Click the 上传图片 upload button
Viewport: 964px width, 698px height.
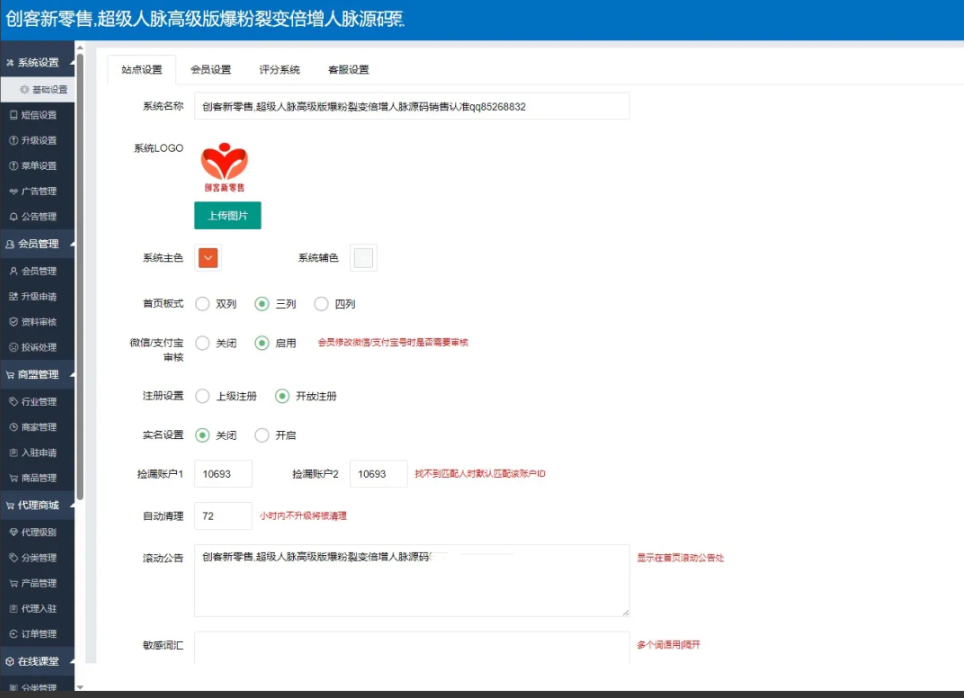click(227, 215)
